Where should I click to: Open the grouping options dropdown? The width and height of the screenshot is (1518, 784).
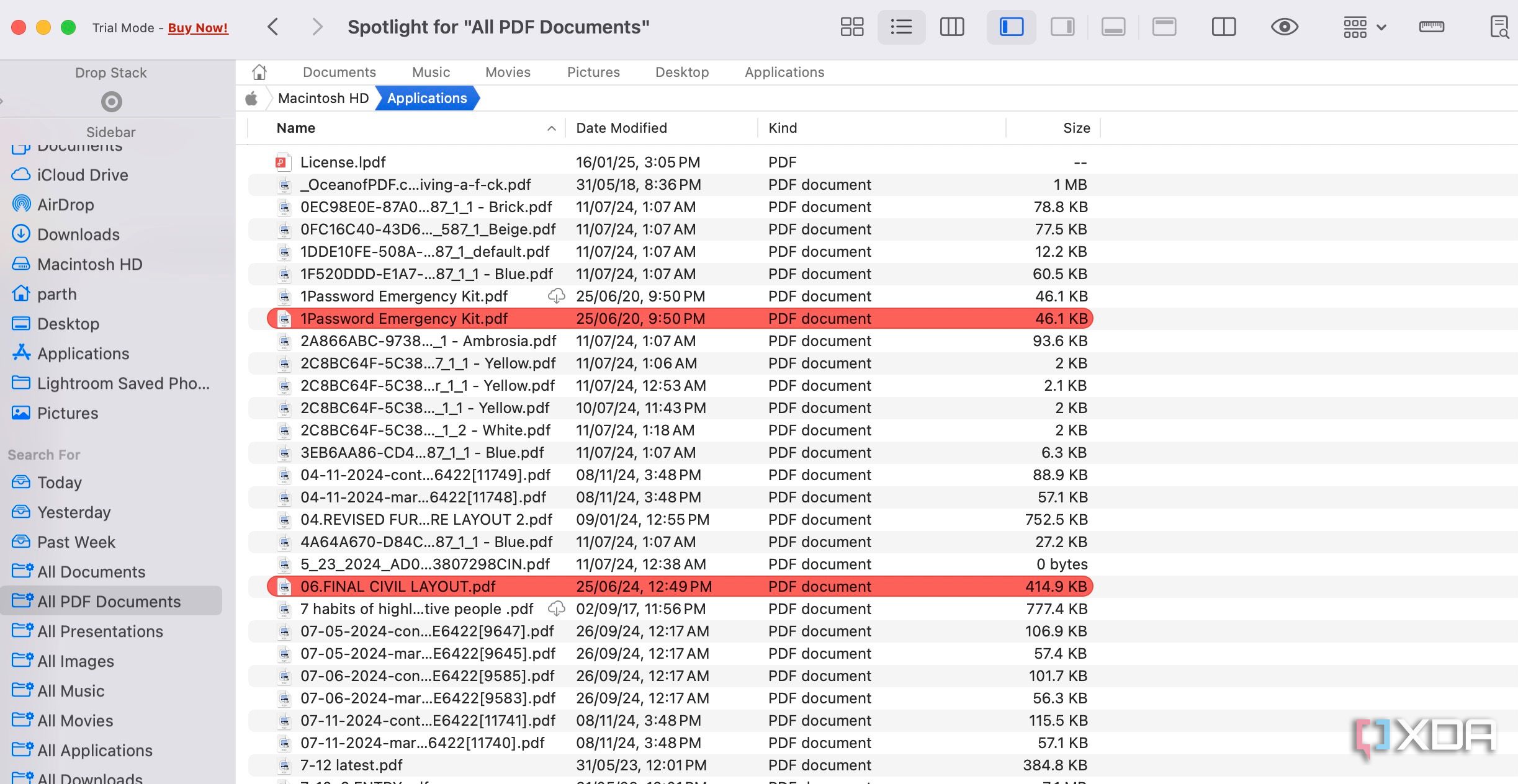pyautogui.click(x=1364, y=27)
